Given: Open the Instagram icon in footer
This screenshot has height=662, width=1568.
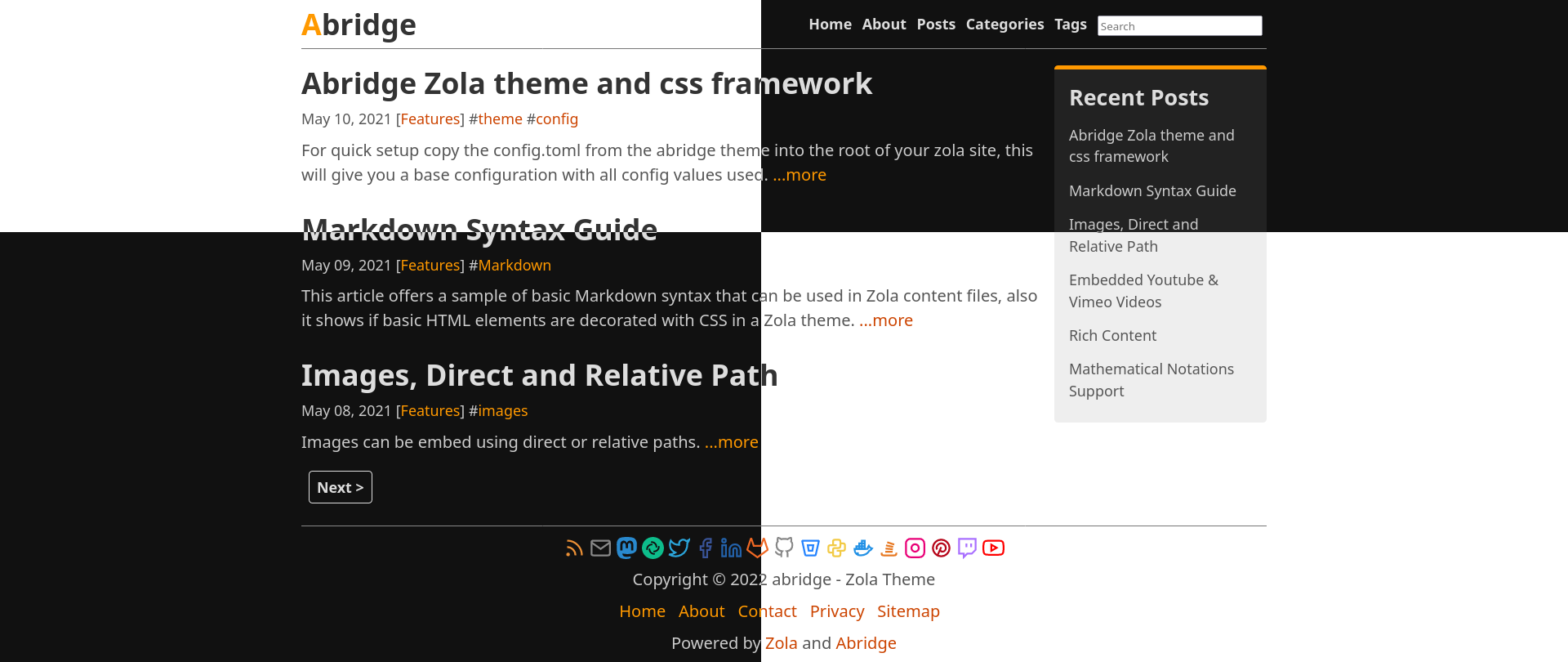Looking at the screenshot, I should (915, 548).
